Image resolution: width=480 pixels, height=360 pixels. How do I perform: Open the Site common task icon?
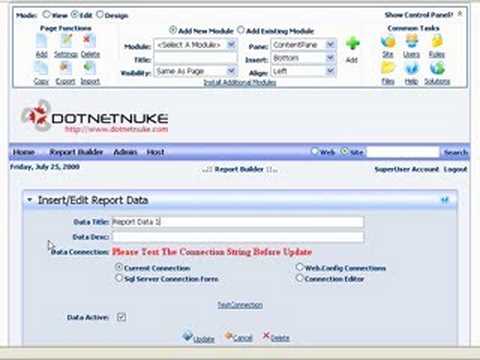388,41
